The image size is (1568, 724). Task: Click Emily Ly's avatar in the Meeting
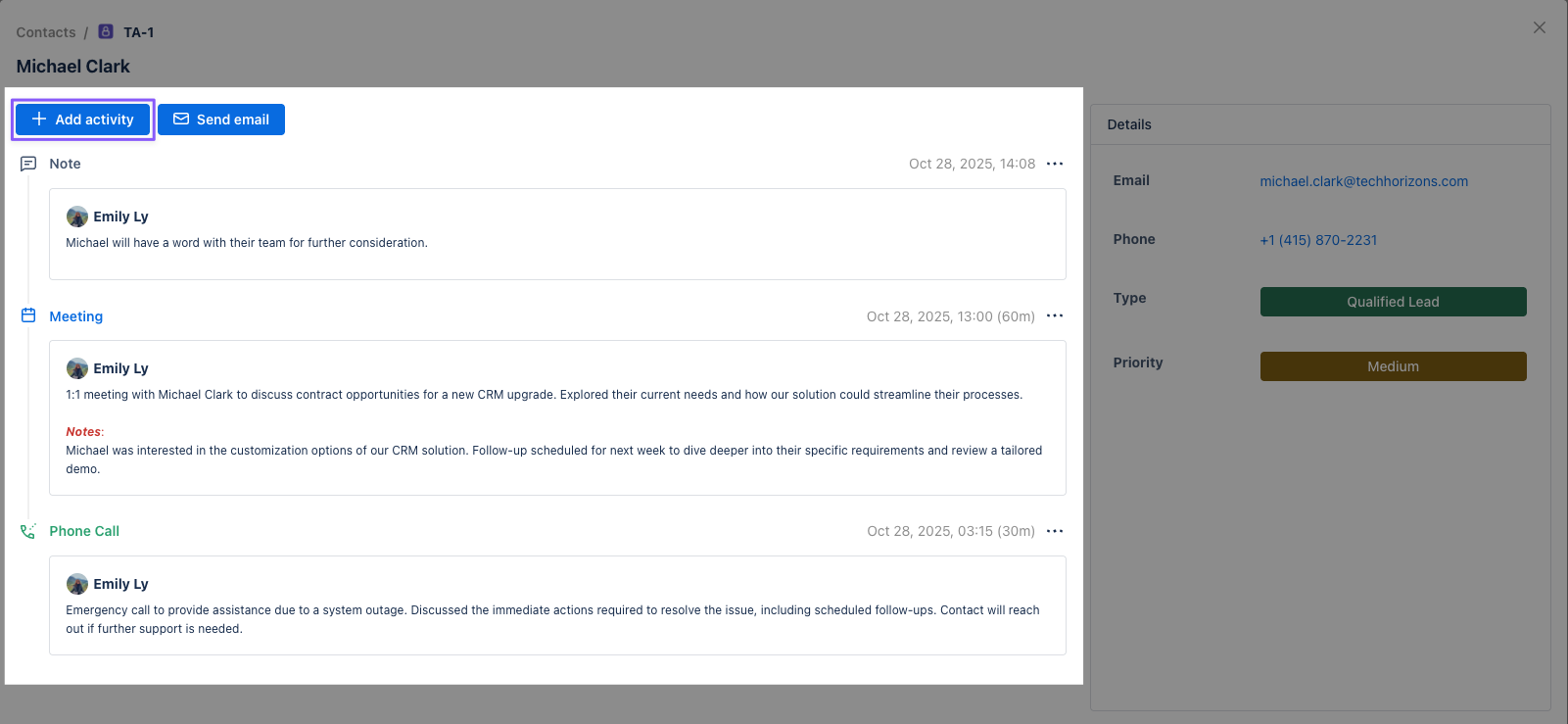pyautogui.click(x=77, y=368)
